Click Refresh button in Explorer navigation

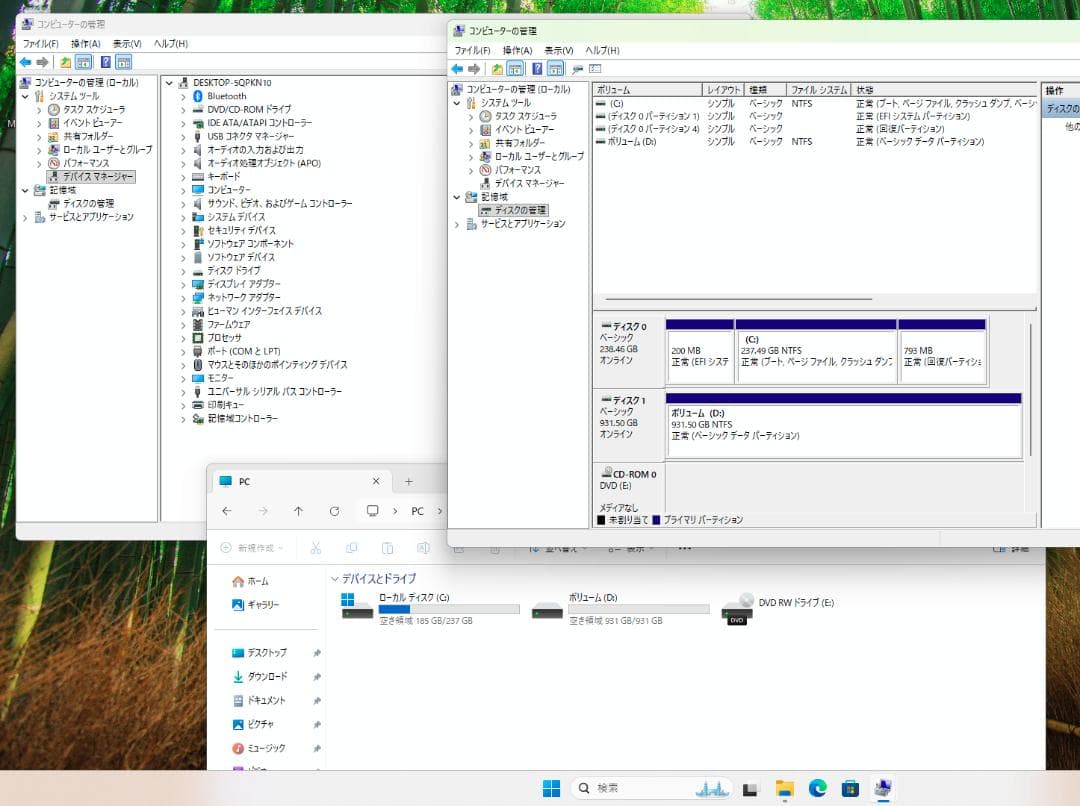pos(334,511)
